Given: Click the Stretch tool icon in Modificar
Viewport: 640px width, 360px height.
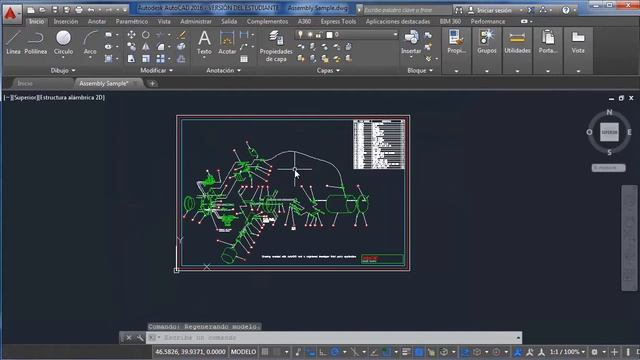Looking at the screenshot, I should [131, 59].
